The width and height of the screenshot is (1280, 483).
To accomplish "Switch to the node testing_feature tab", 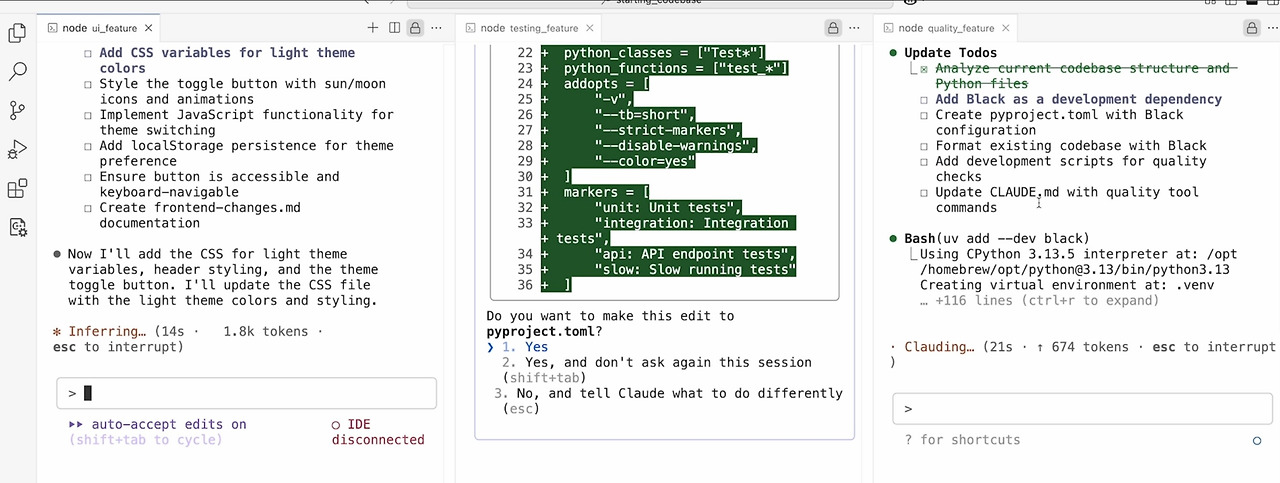I will (x=528, y=28).
